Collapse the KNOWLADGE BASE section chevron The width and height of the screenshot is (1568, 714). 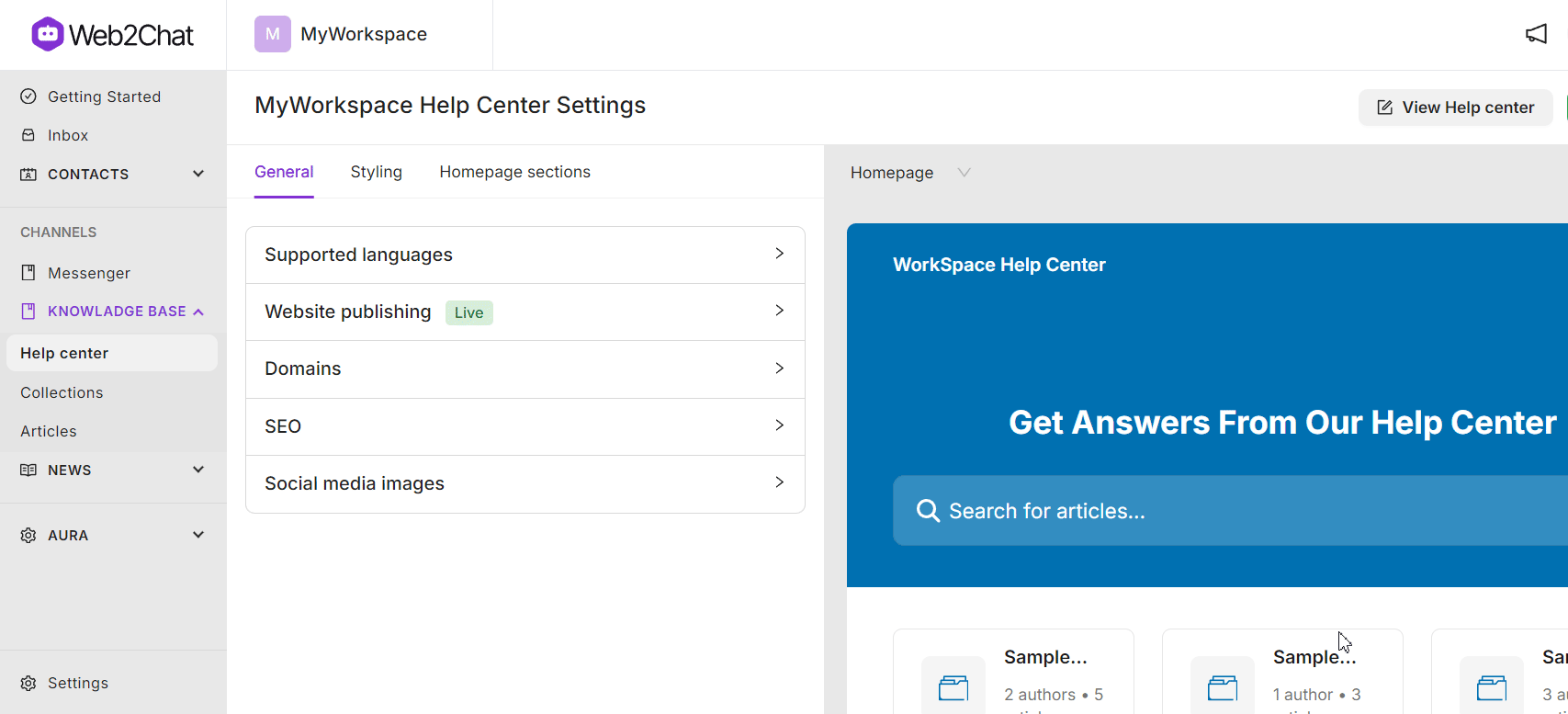pos(198,312)
